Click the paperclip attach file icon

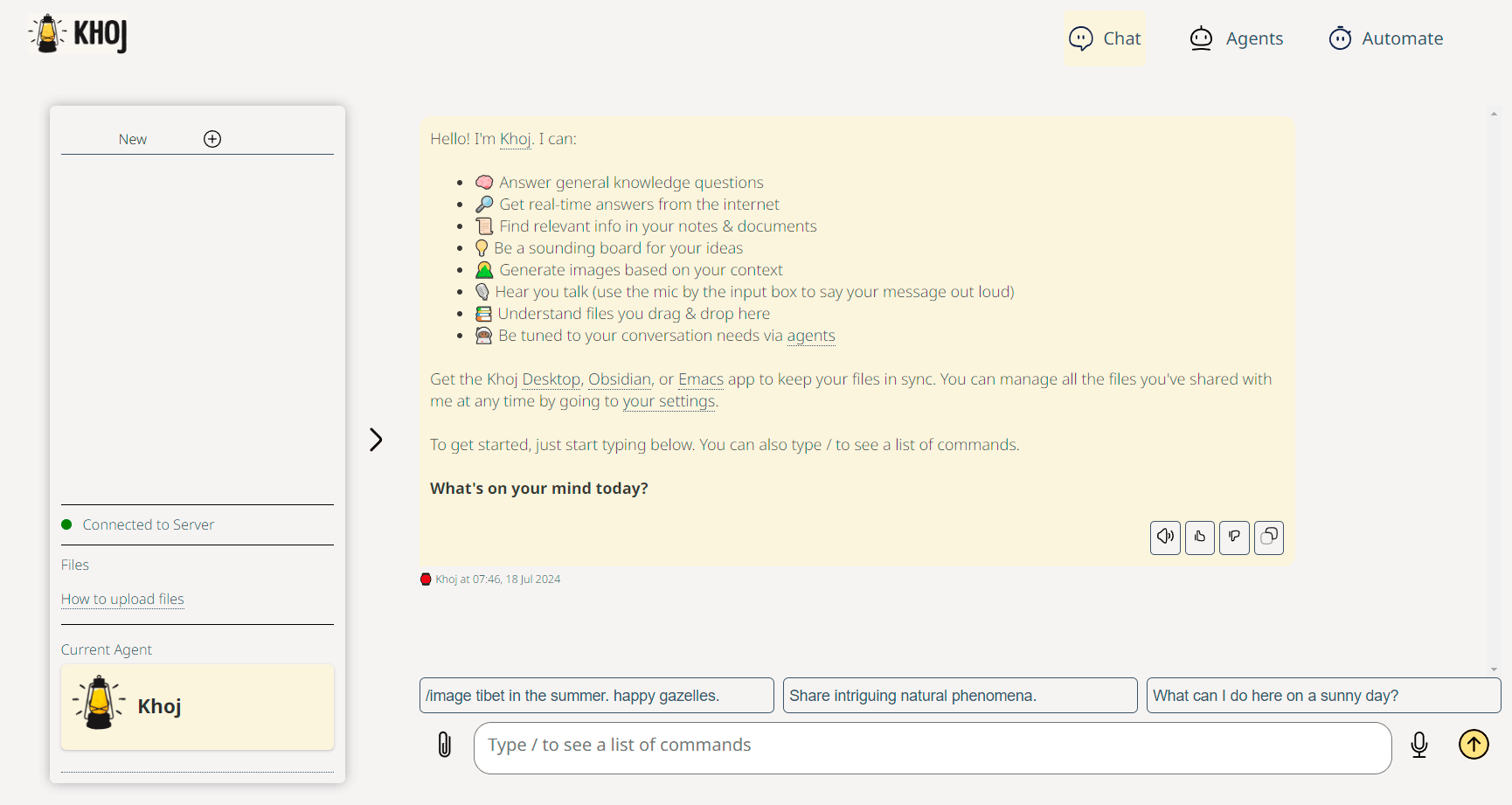coord(445,745)
